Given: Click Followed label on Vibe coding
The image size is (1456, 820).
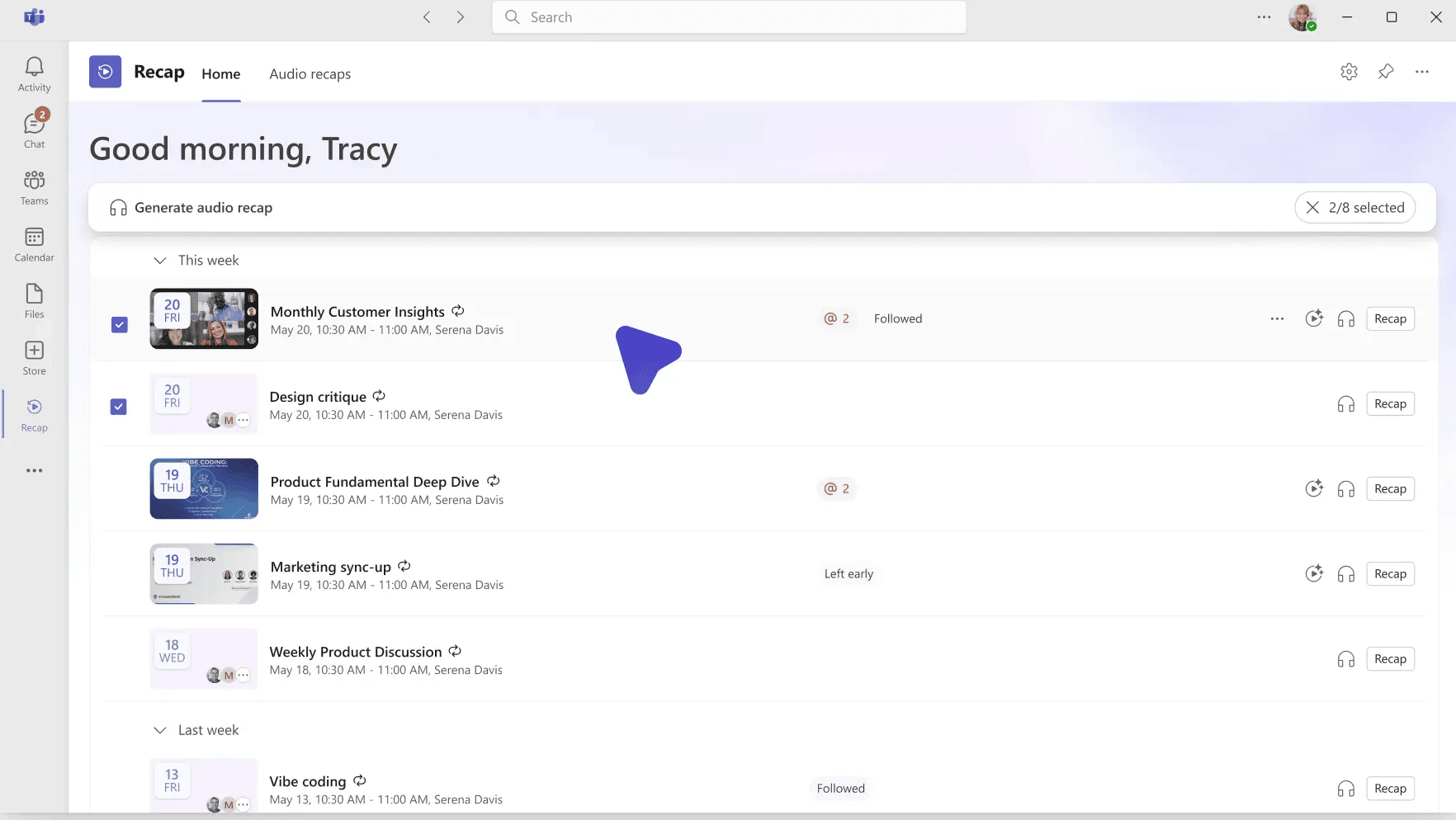Looking at the screenshot, I should [x=841, y=788].
